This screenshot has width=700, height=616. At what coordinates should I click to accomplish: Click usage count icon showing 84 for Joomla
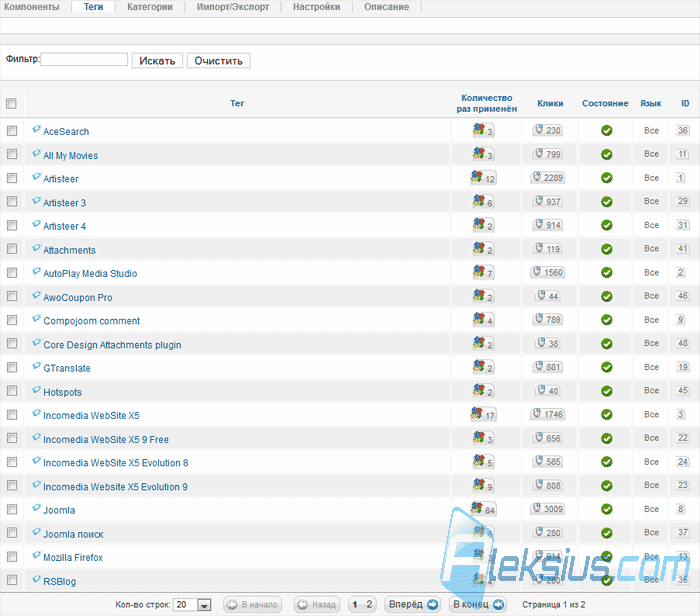coord(483,509)
